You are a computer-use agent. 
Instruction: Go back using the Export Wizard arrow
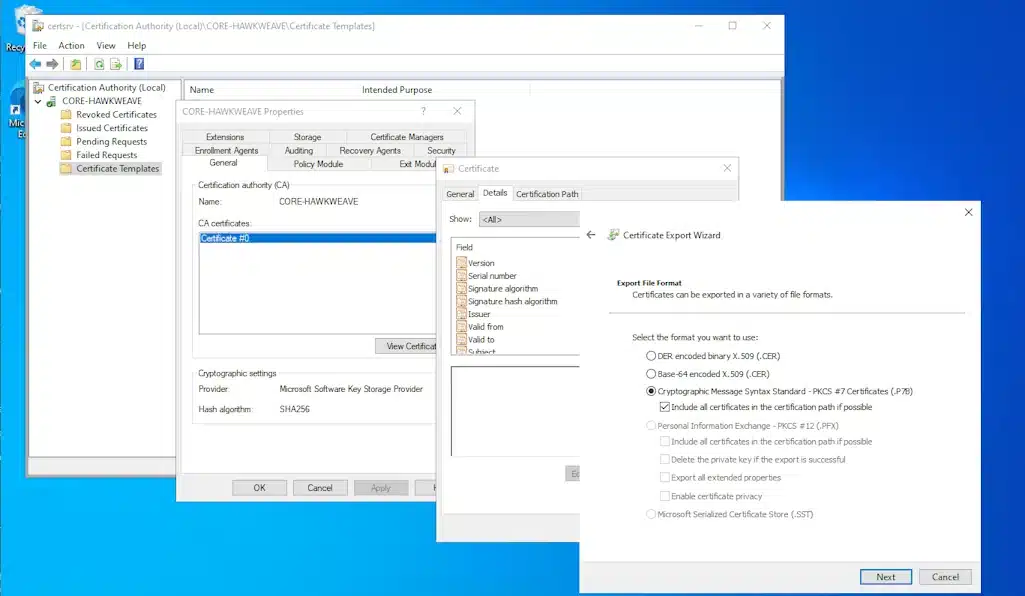click(x=591, y=235)
